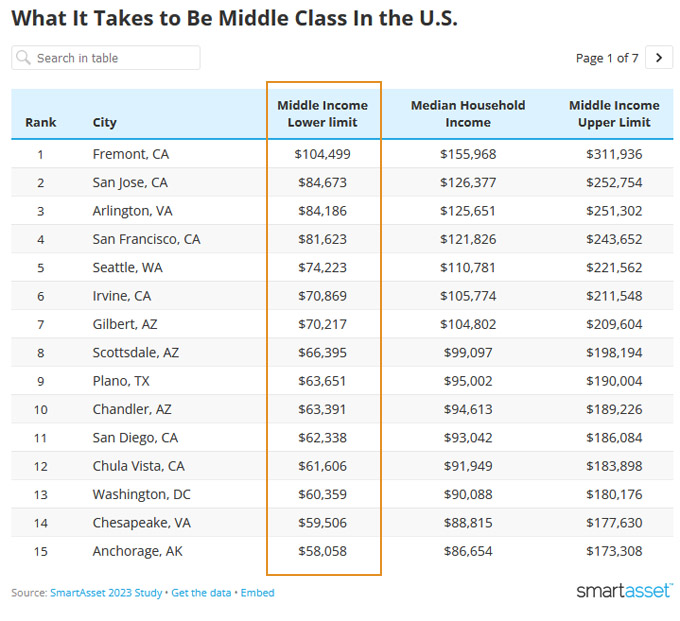Click the Get the data link
This screenshot has height=621, width=680.
click(x=201, y=593)
